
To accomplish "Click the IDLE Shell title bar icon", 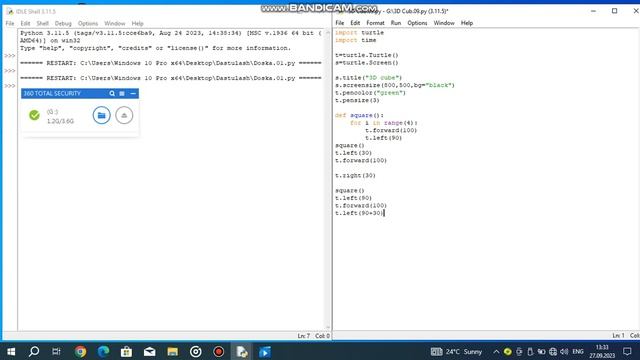I will coord(9,11).
